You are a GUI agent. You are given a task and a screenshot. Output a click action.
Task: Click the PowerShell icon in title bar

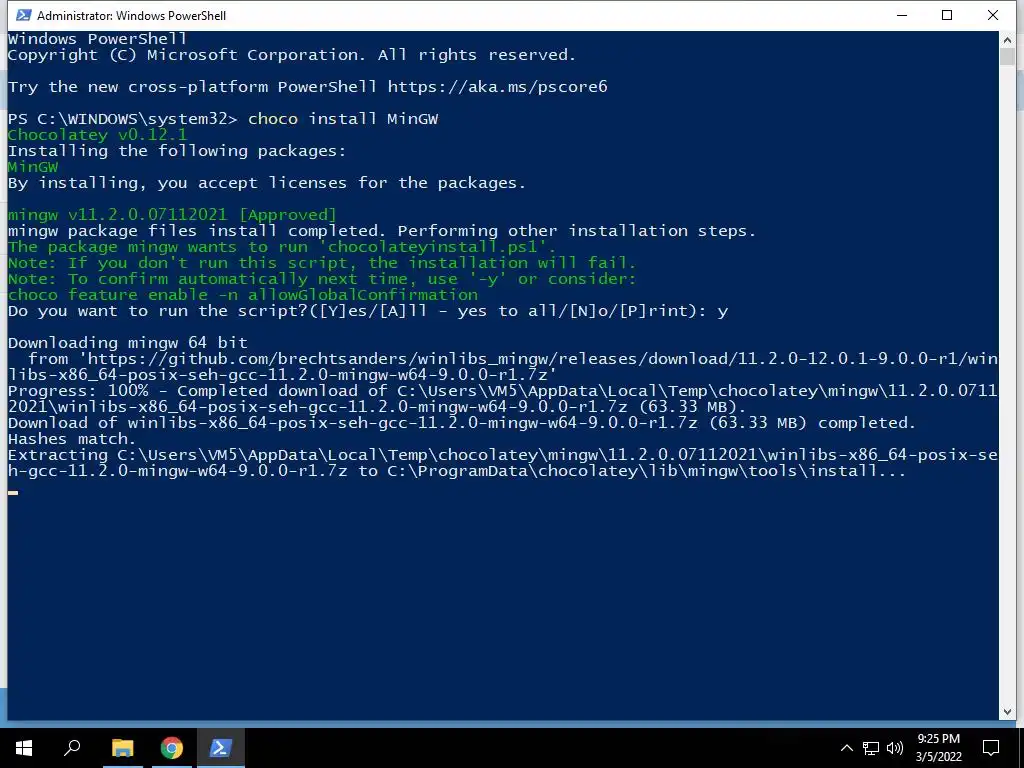point(23,15)
